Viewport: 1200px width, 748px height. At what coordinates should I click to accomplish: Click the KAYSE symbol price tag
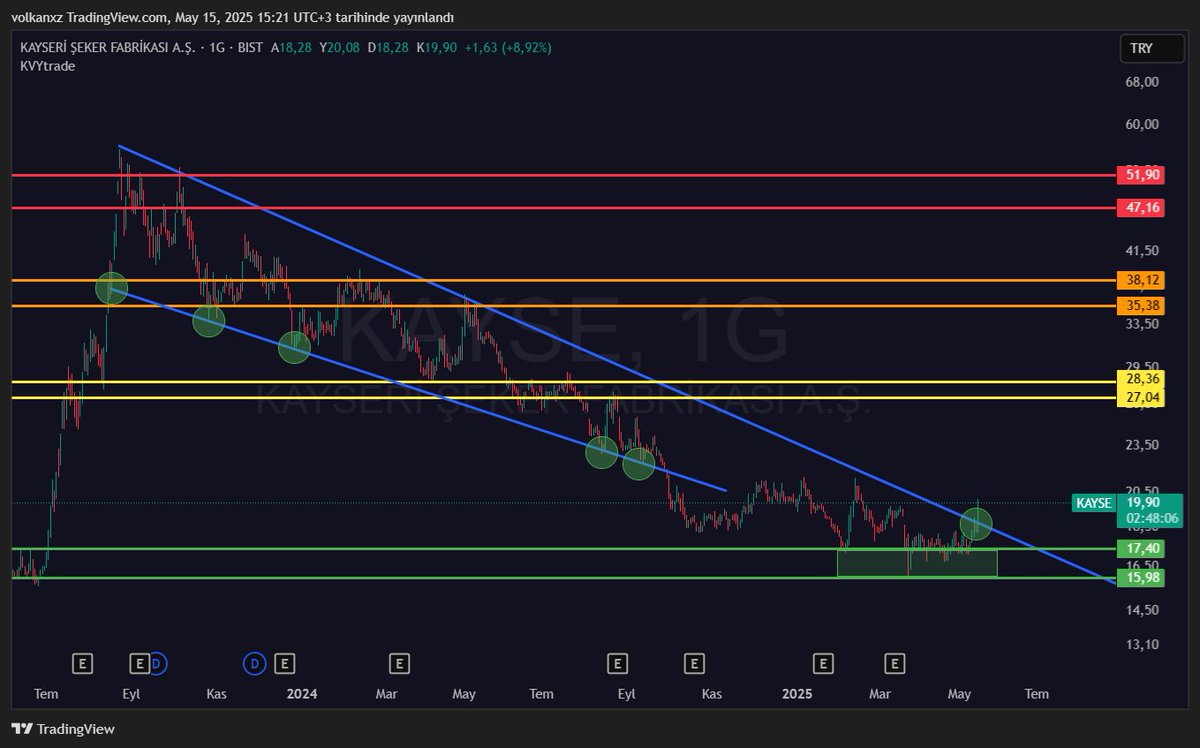click(x=1092, y=503)
